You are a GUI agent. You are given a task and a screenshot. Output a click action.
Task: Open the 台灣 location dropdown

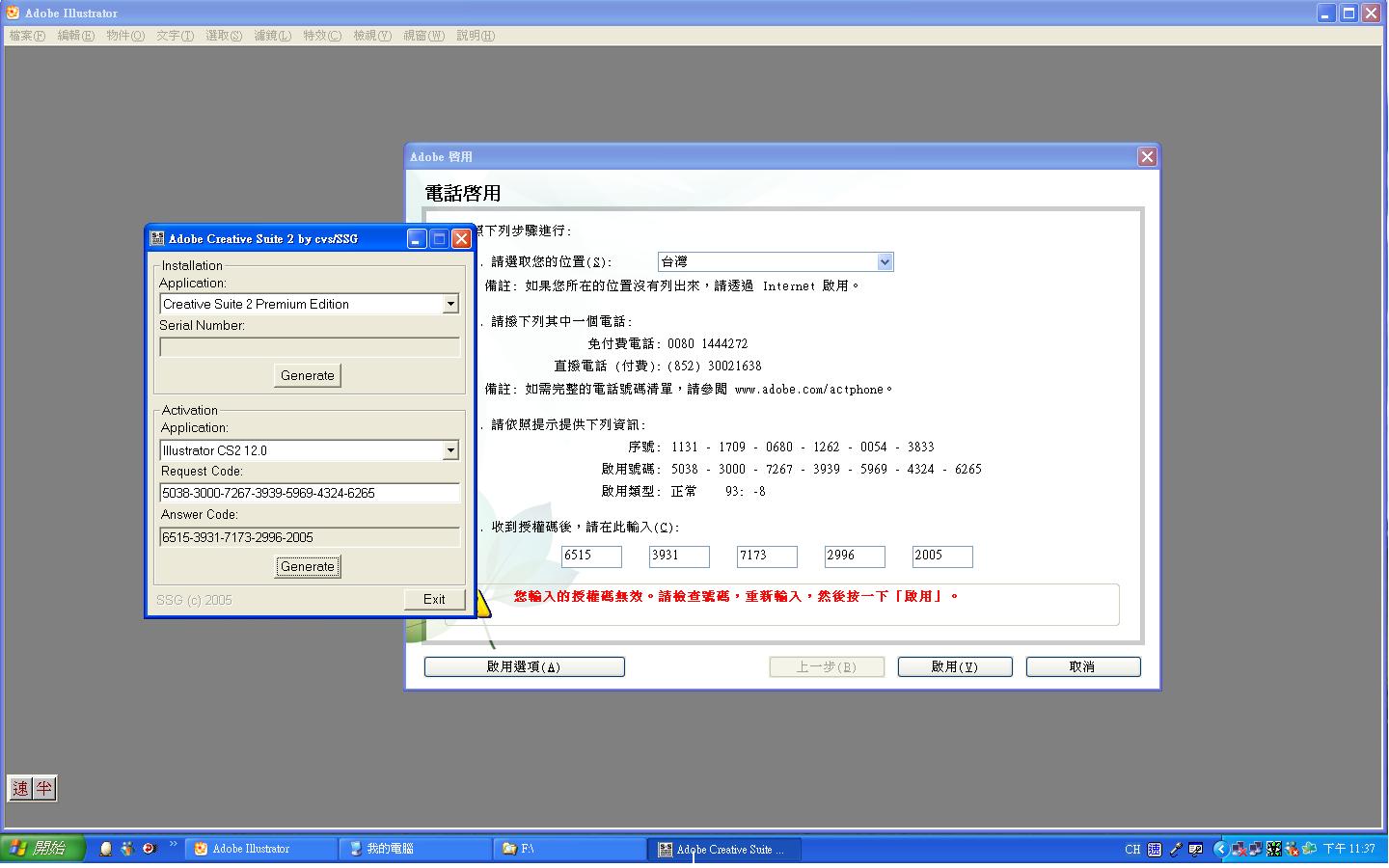pyautogui.click(x=776, y=261)
